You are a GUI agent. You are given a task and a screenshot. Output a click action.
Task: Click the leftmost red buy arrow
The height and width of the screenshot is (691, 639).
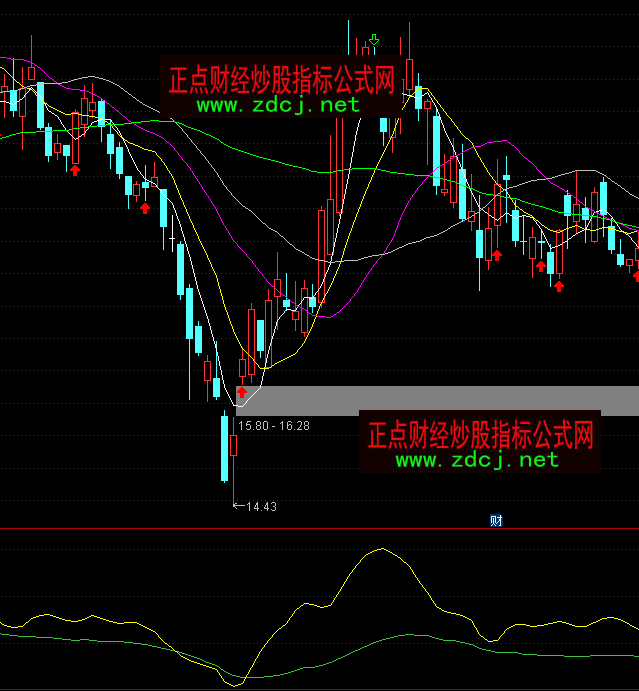tap(74, 170)
